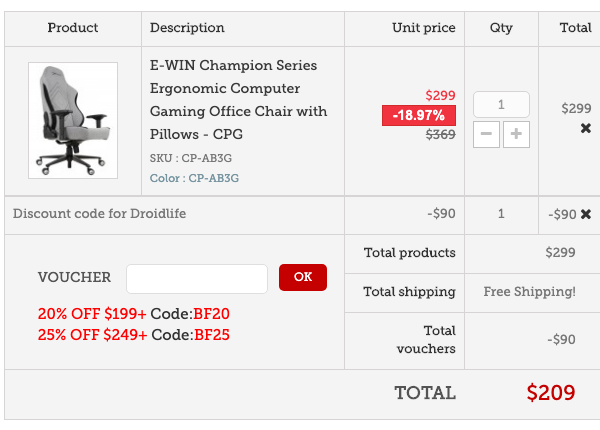The height and width of the screenshot is (430, 600).
Task: Click the quantity input field
Action: 501,104
